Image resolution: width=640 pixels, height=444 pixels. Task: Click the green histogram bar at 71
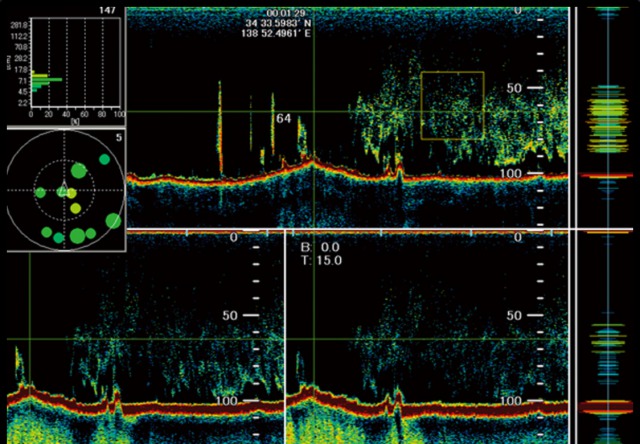tap(46, 80)
